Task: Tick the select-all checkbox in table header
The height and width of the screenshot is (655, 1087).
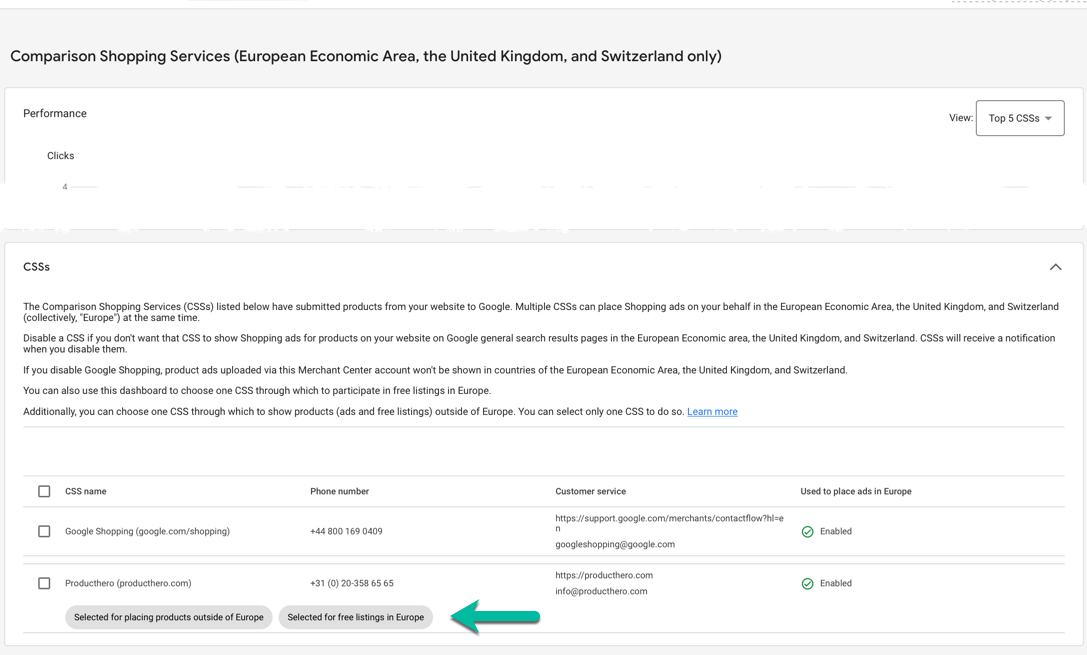Action: [44, 491]
